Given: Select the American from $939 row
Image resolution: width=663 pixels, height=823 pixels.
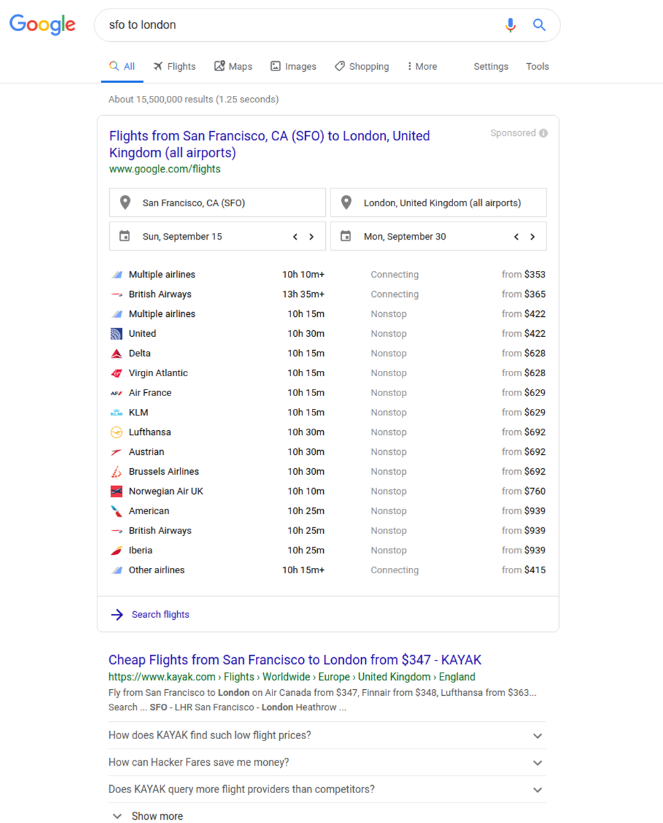Looking at the screenshot, I should (x=328, y=511).
